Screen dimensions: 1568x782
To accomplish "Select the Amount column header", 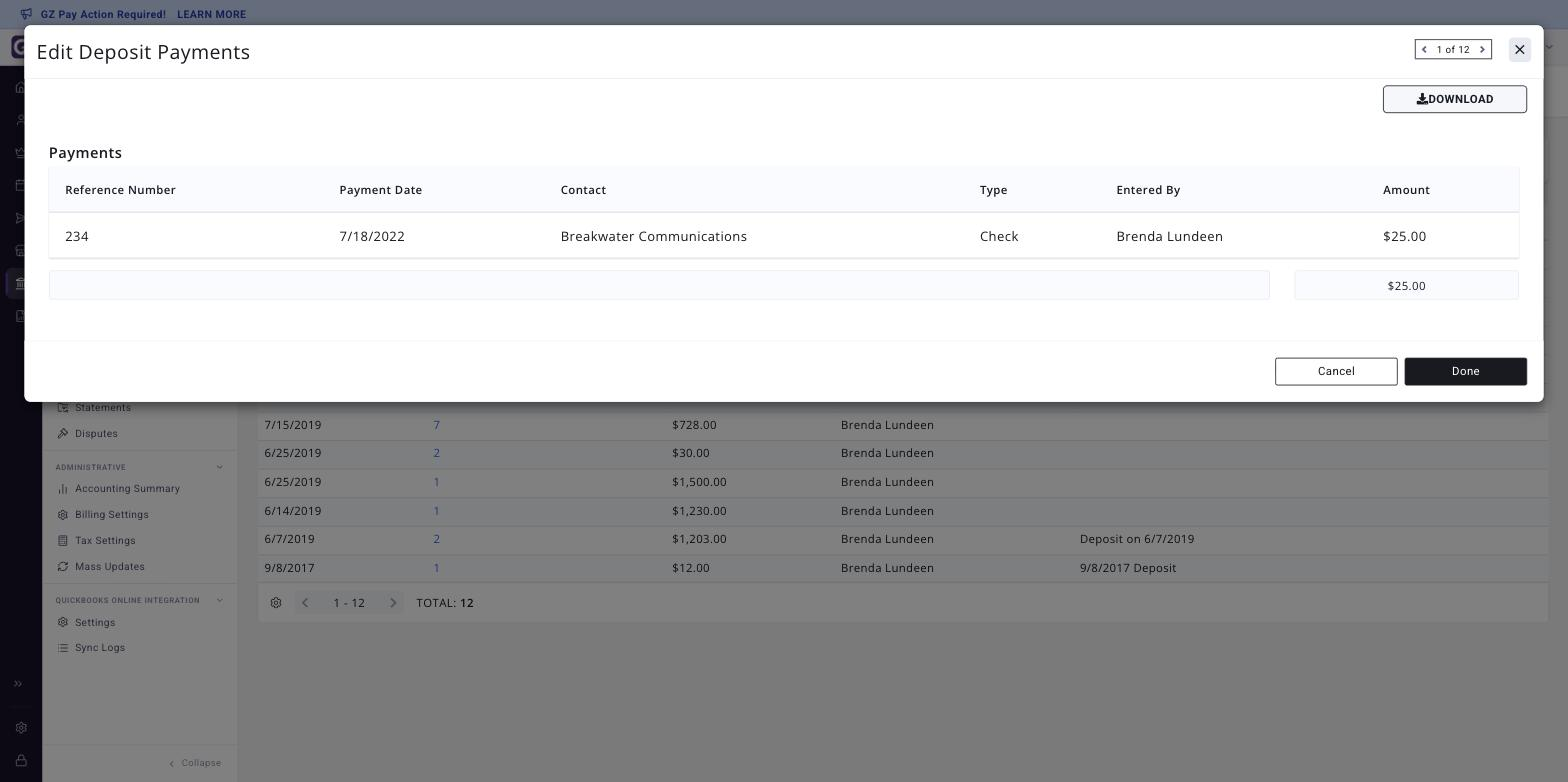I will click(x=1406, y=190).
